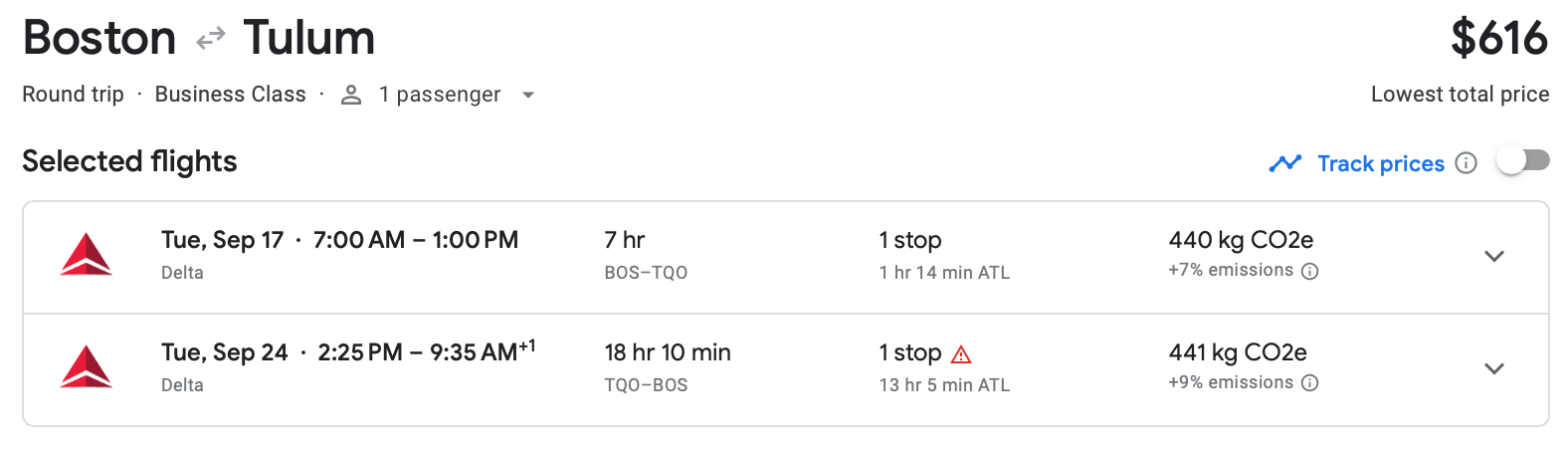The width and height of the screenshot is (1568, 452).
Task: Click info icon beside +9% emissions
Action: pyautogui.click(x=1310, y=383)
